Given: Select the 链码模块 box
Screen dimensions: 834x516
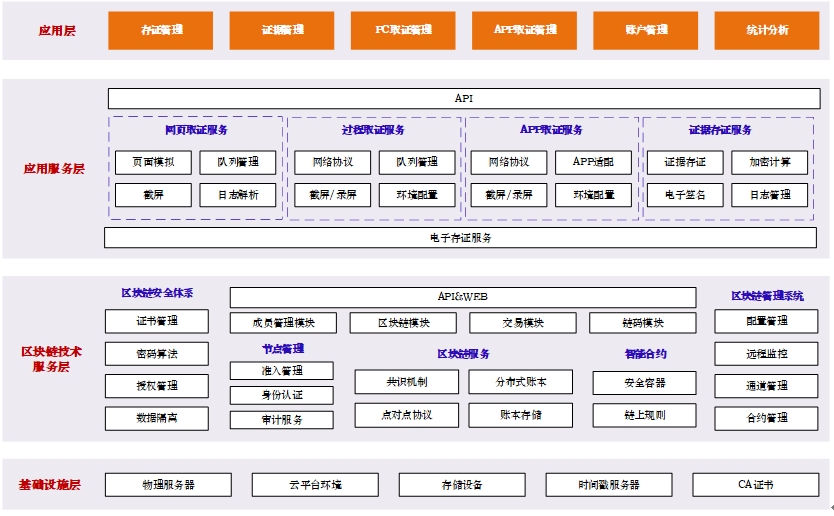Looking at the screenshot, I should 643,323.
